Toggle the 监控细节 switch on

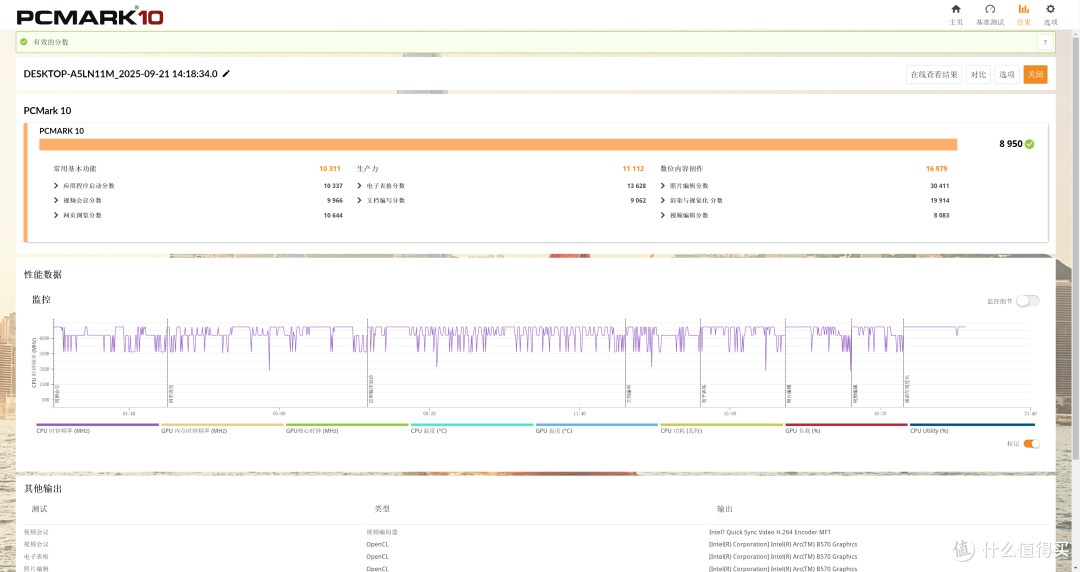click(x=1028, y=301)
